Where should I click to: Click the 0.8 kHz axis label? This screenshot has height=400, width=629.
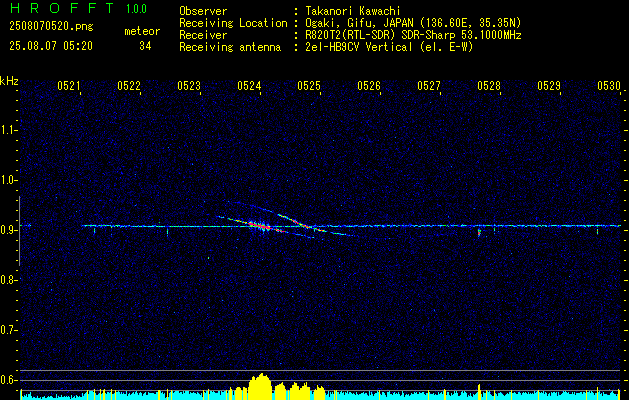[8, 280]
